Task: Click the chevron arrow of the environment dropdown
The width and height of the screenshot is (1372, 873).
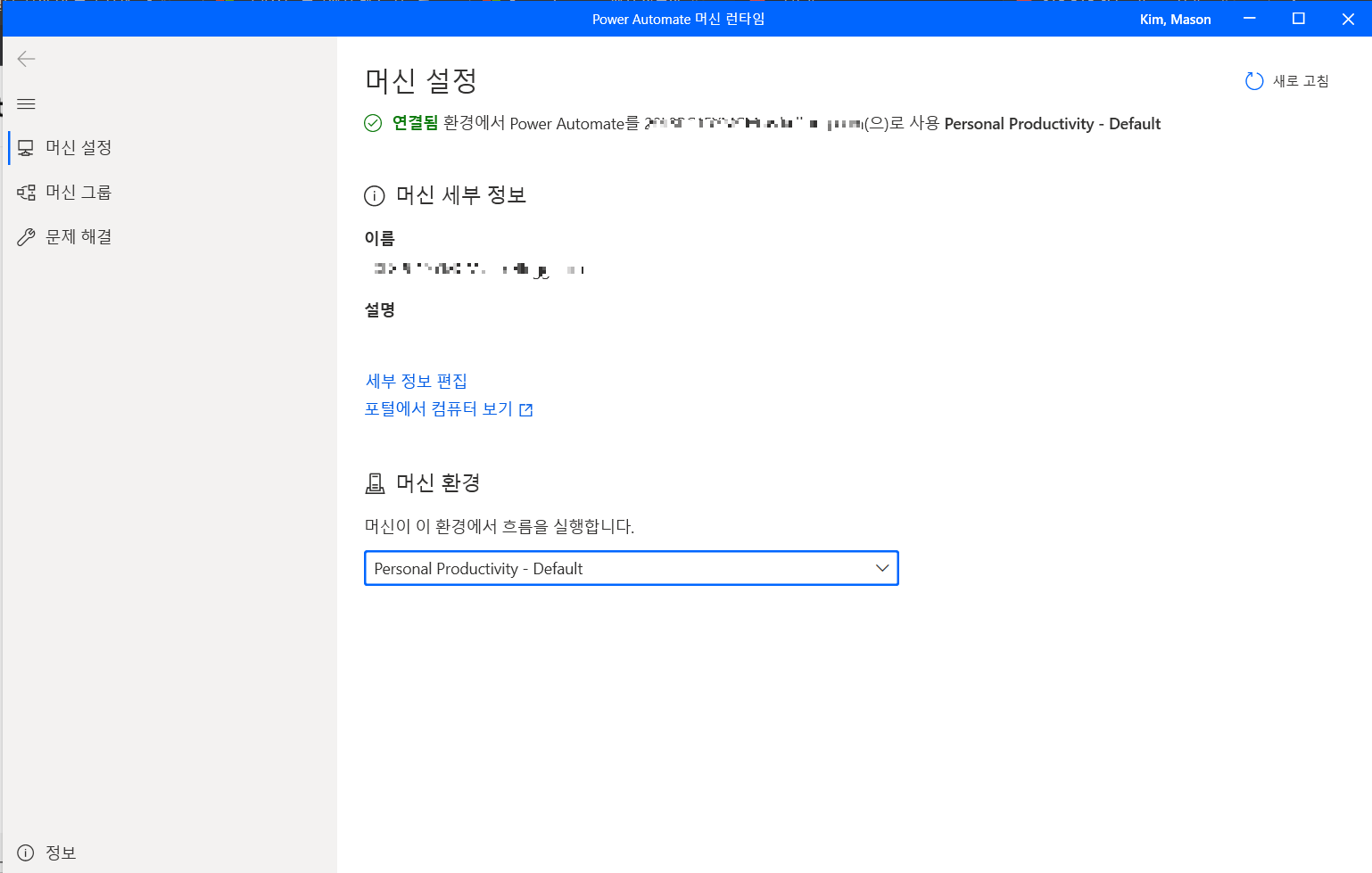Action: tap(882, 568)
